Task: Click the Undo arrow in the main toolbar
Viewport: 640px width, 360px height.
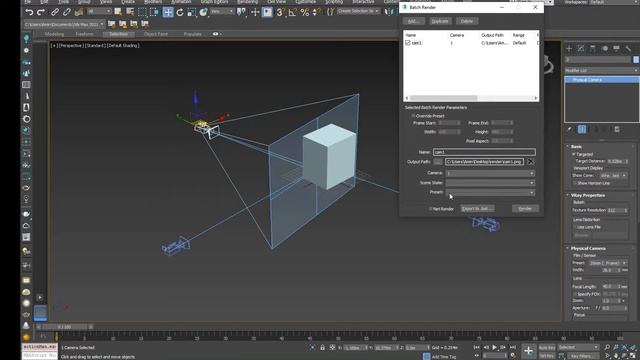Action: click(x=29, y=12)
